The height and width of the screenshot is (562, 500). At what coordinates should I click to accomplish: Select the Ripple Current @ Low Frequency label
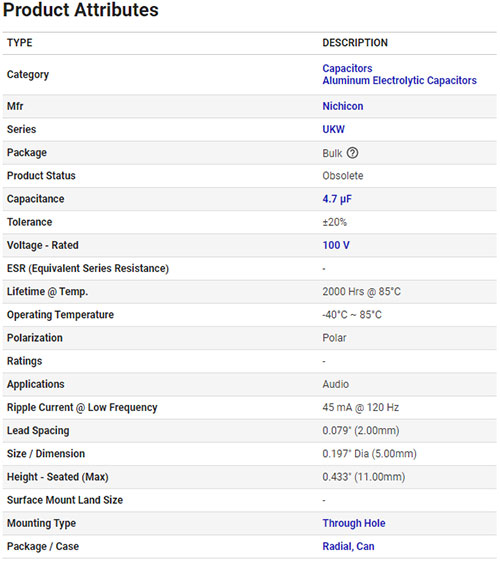(82, 408)
